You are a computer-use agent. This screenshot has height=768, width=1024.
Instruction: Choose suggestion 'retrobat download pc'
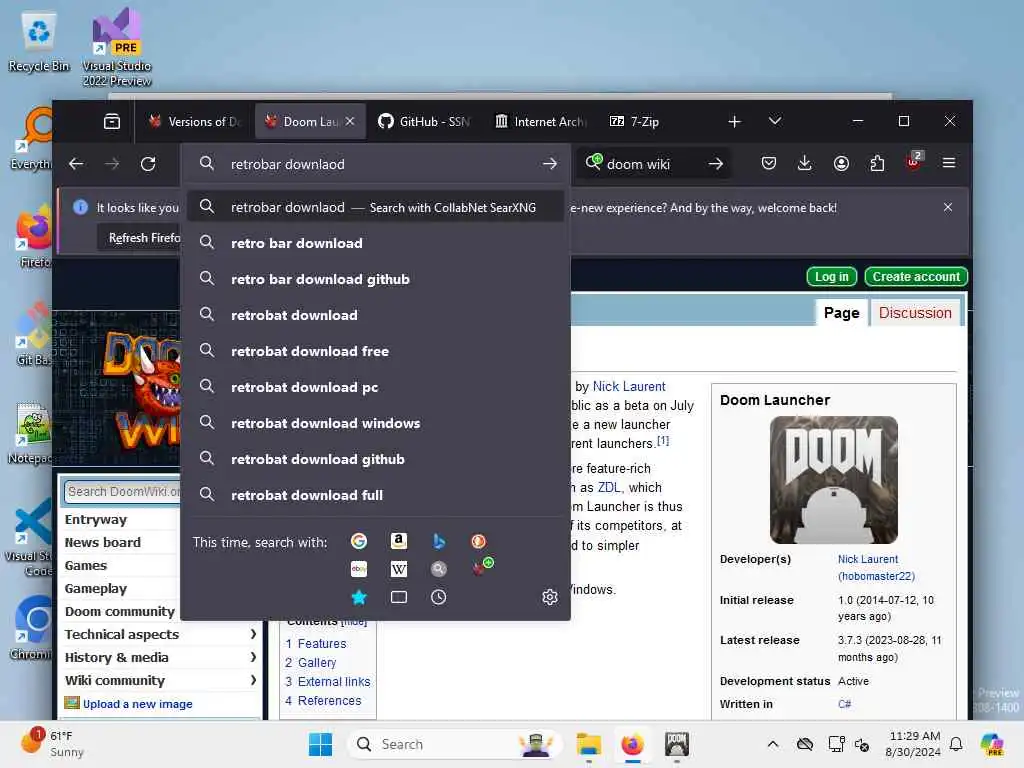(376, 387)
